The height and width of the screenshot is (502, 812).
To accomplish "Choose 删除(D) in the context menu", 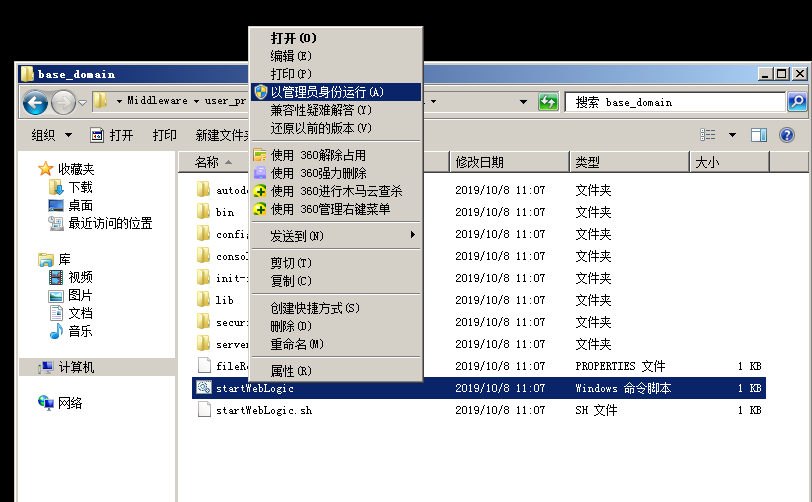I will click(x=336, y=326).
